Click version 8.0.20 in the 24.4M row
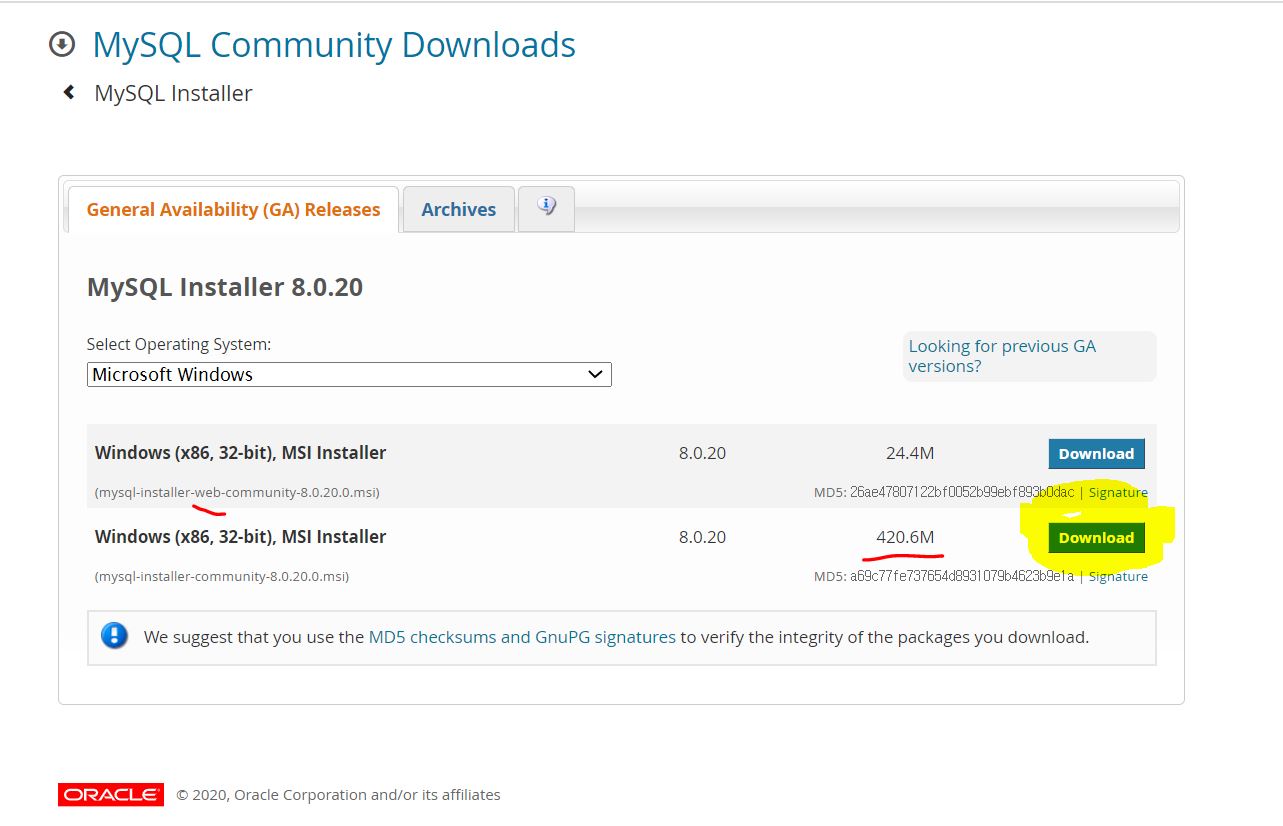 702,453
